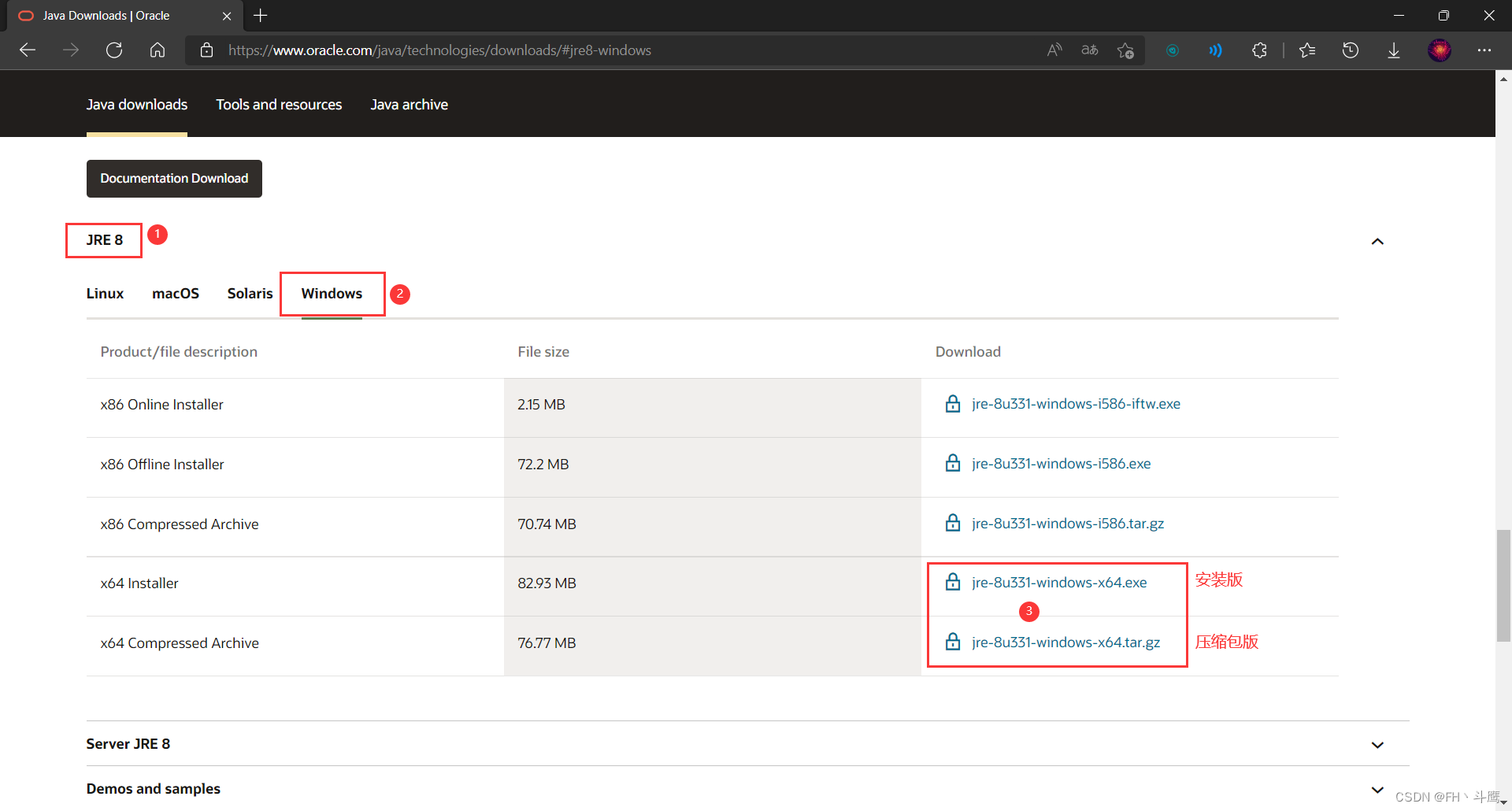Open the favorites list

point(1307,50)
